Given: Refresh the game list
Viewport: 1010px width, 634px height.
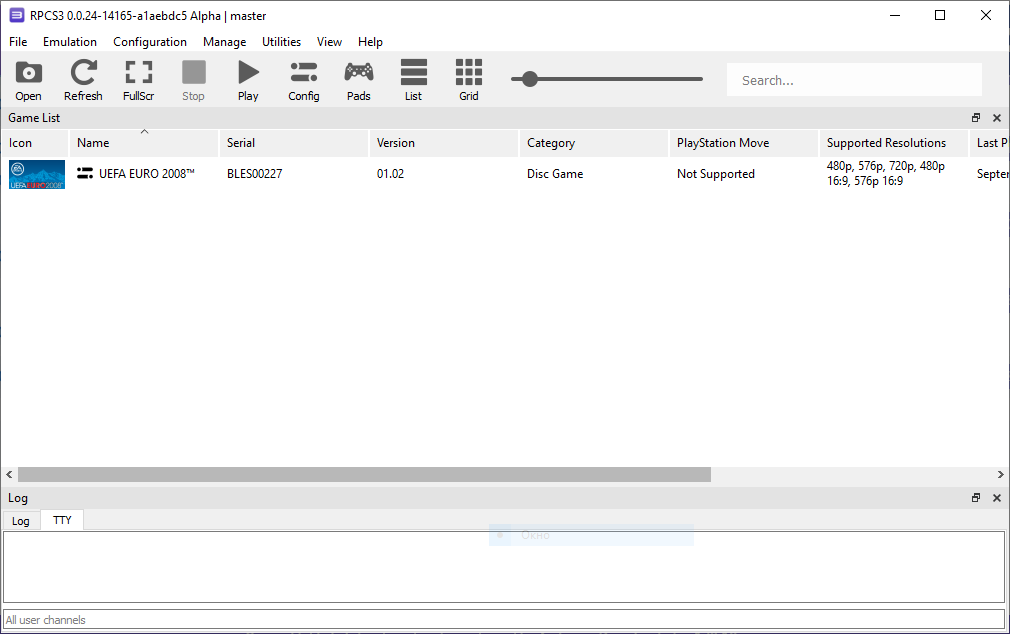Looking at the screenshot, I should [83, 80].
